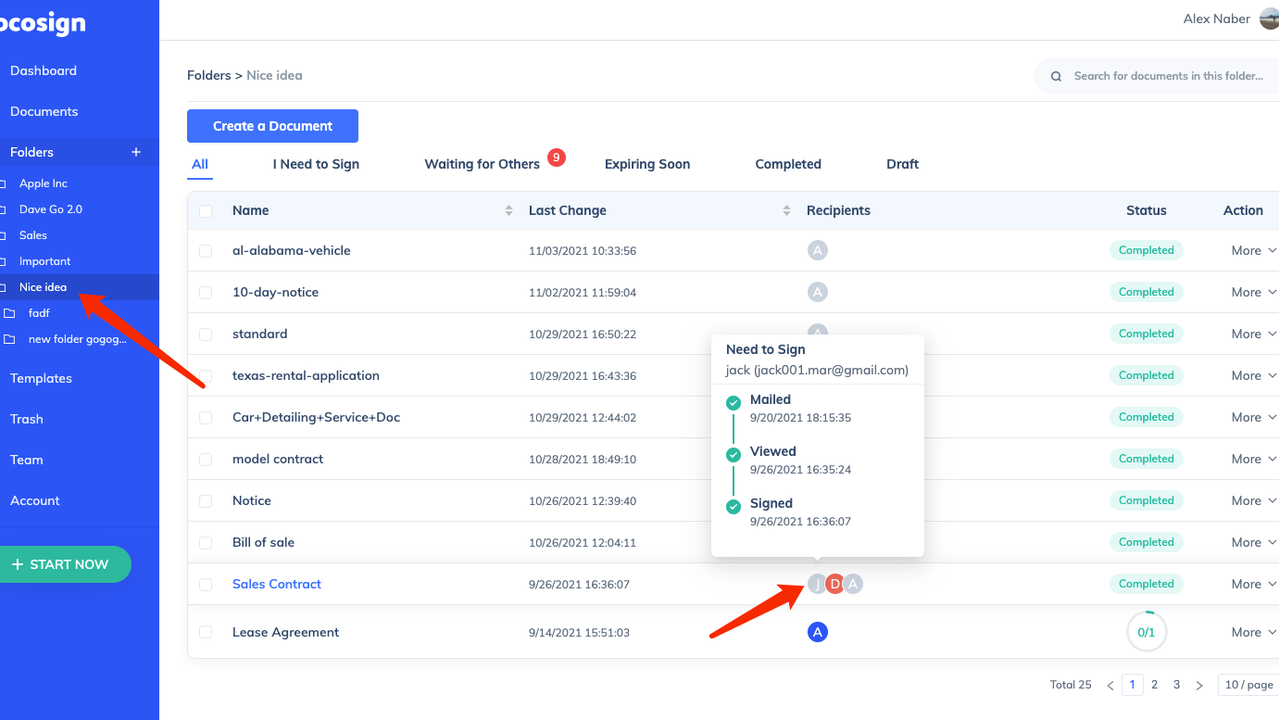Click the 0/1 progress circle
The image size is (1279, 720).
tap(1146, 632)
